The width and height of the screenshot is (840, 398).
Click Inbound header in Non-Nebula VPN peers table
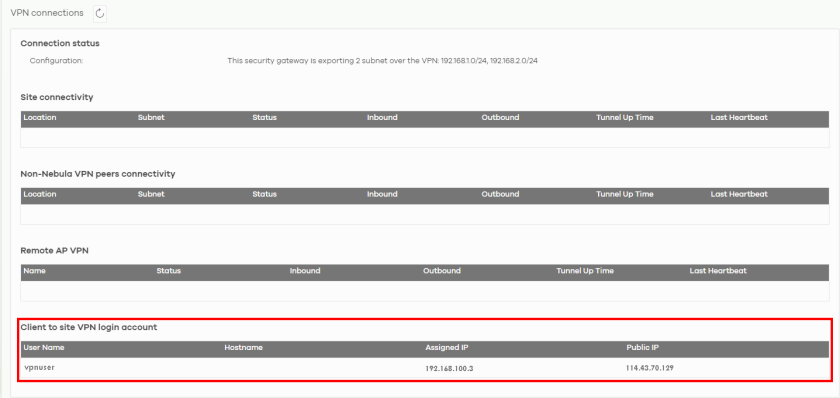(x=382, y=194)
